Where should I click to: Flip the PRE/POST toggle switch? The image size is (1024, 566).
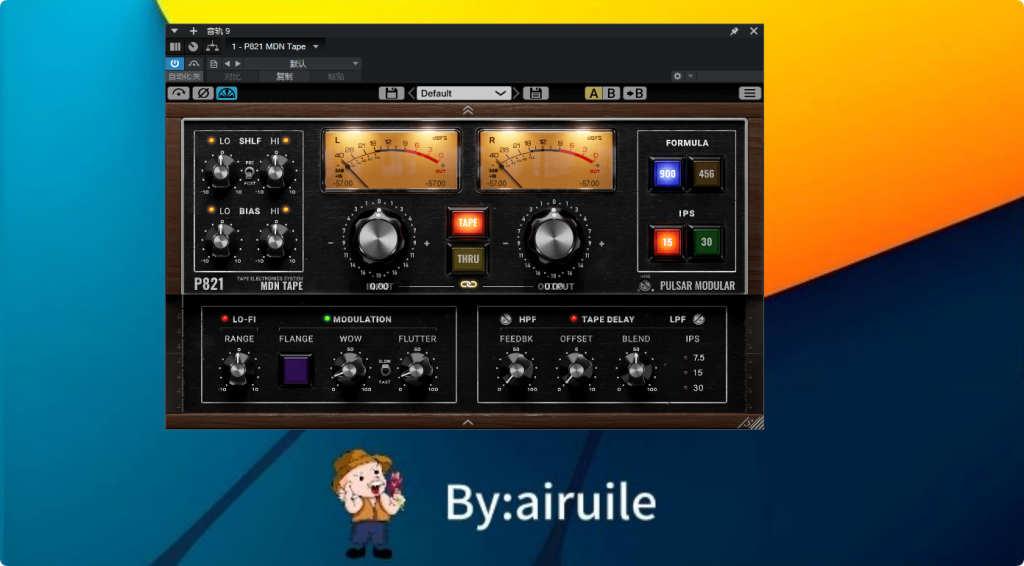click(x=249, y=173)
